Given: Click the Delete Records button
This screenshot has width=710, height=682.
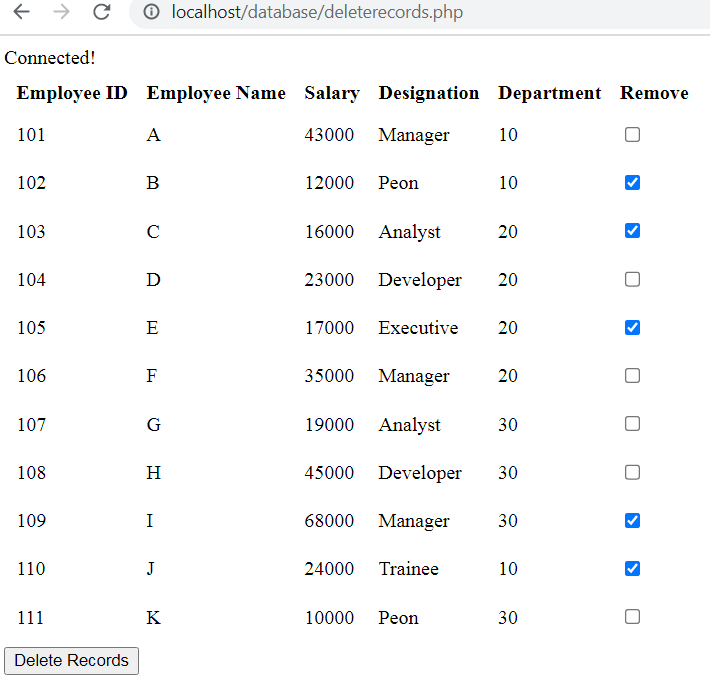Looking at the screenshot, I should point(71,661).
